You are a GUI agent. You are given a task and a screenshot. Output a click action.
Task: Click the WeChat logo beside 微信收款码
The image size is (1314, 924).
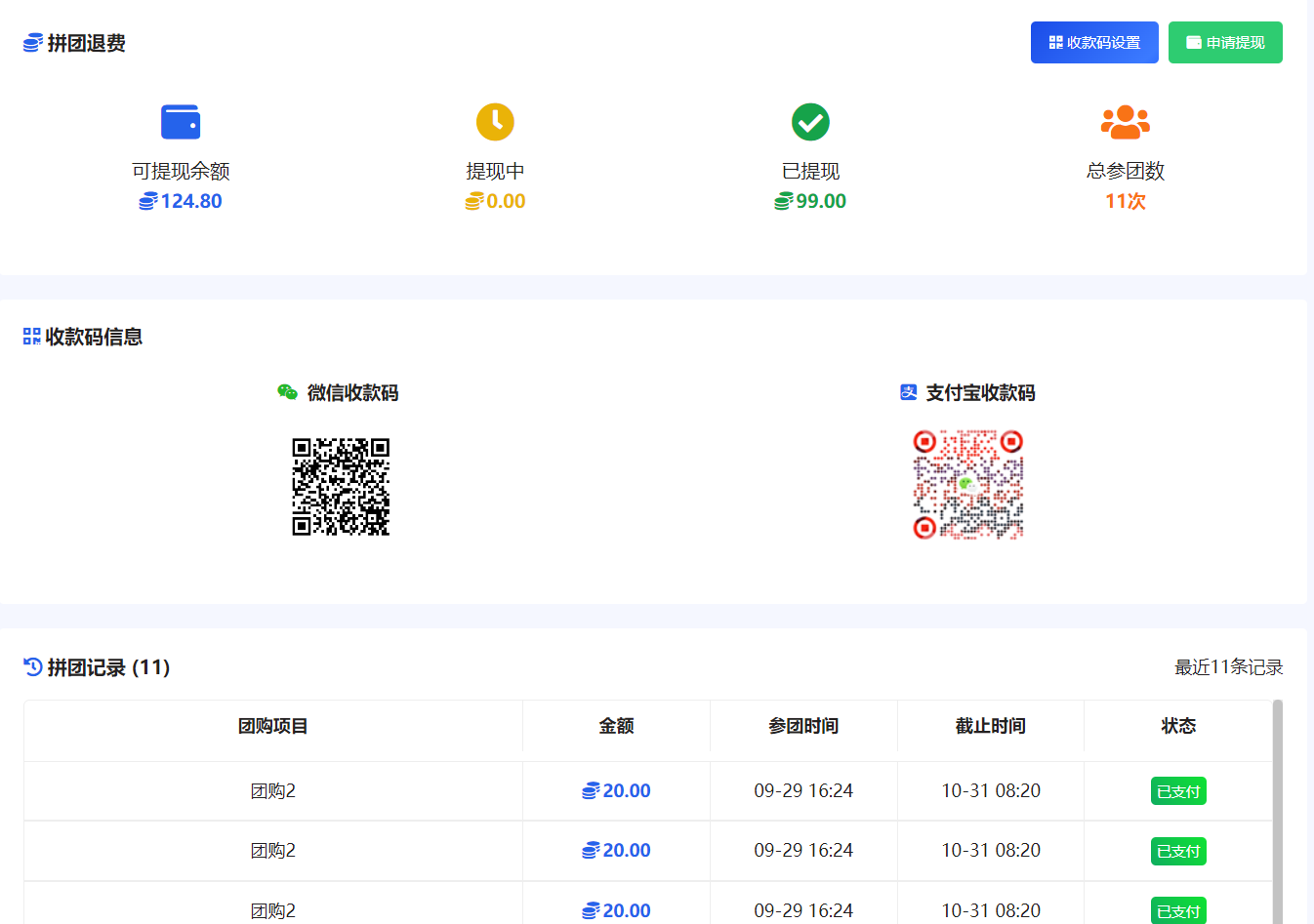287,392
